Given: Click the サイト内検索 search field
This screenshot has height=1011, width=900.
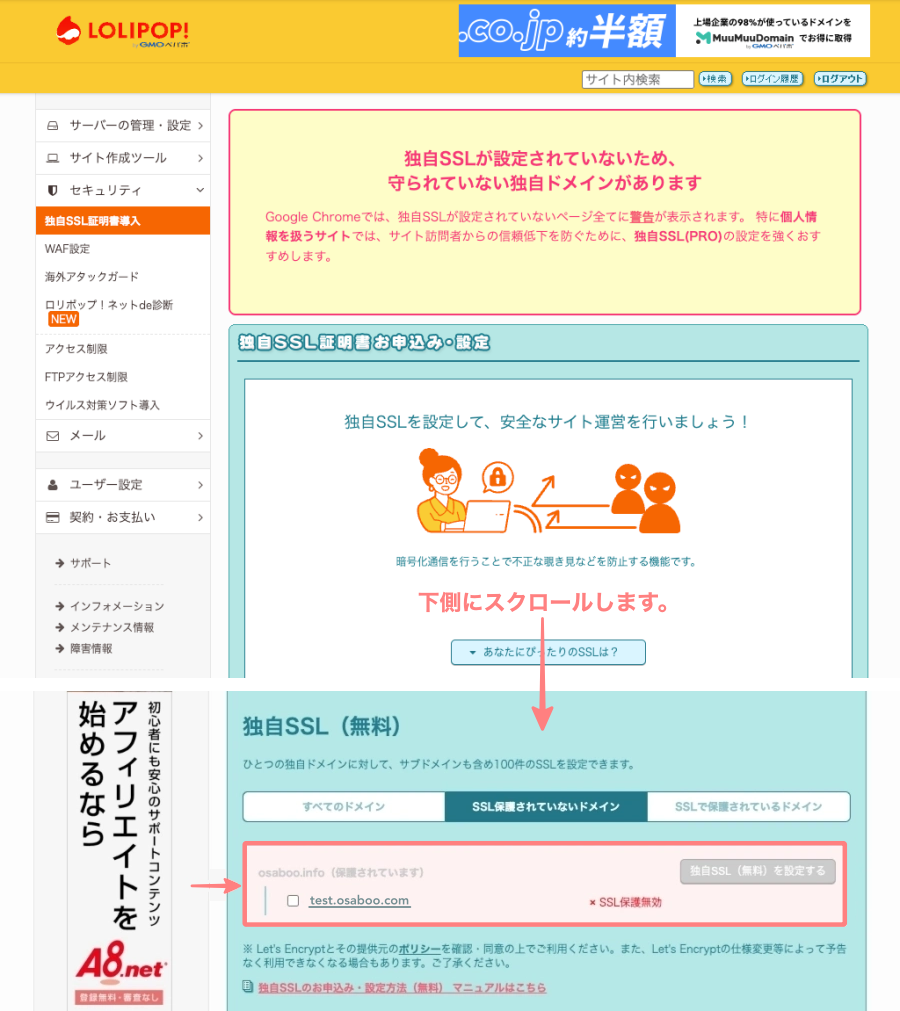Looking at the screenshot, I should point(637,80).
